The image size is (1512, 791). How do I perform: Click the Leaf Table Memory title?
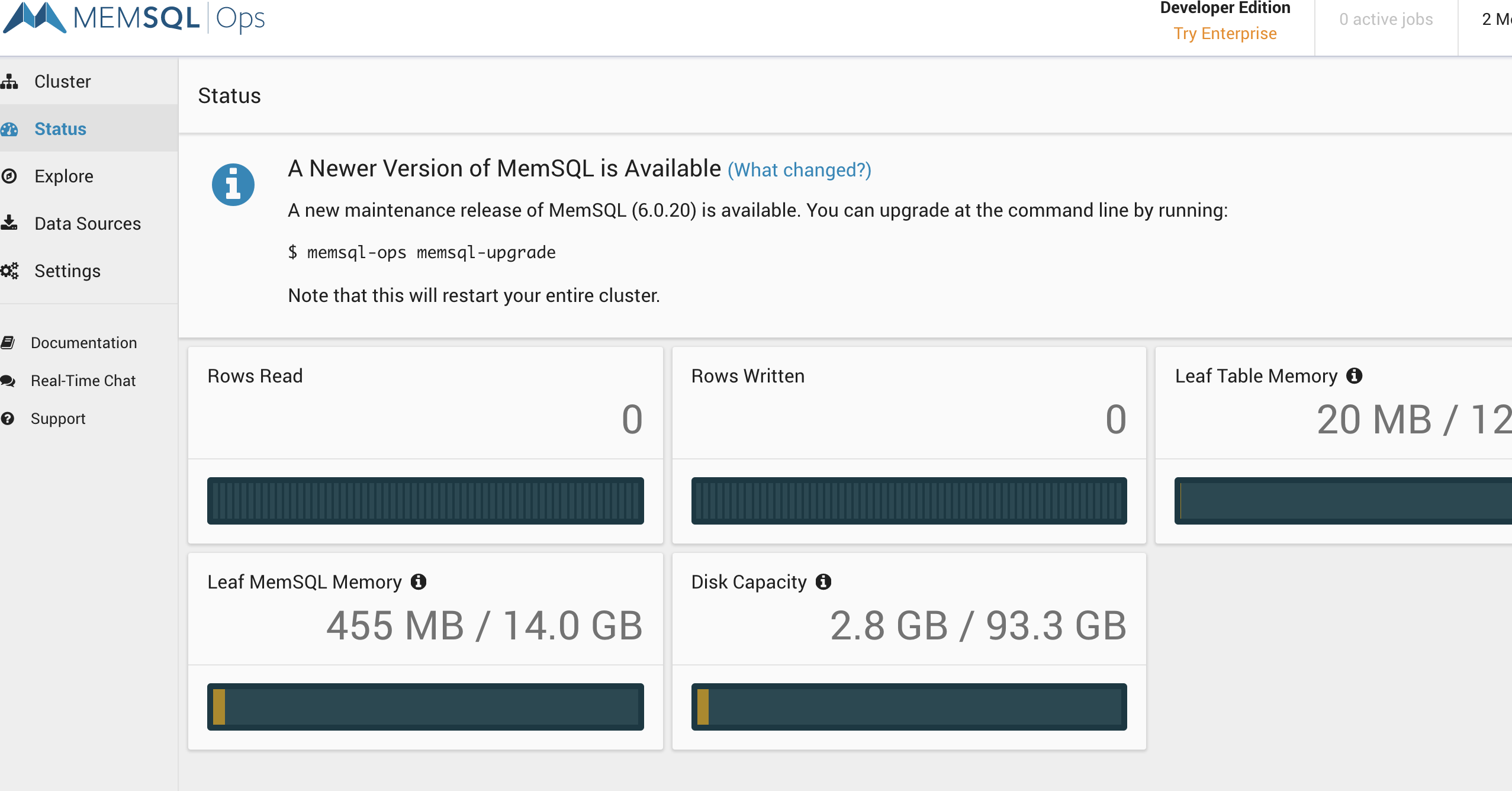pyautogui.click(x=1256, y=375)
